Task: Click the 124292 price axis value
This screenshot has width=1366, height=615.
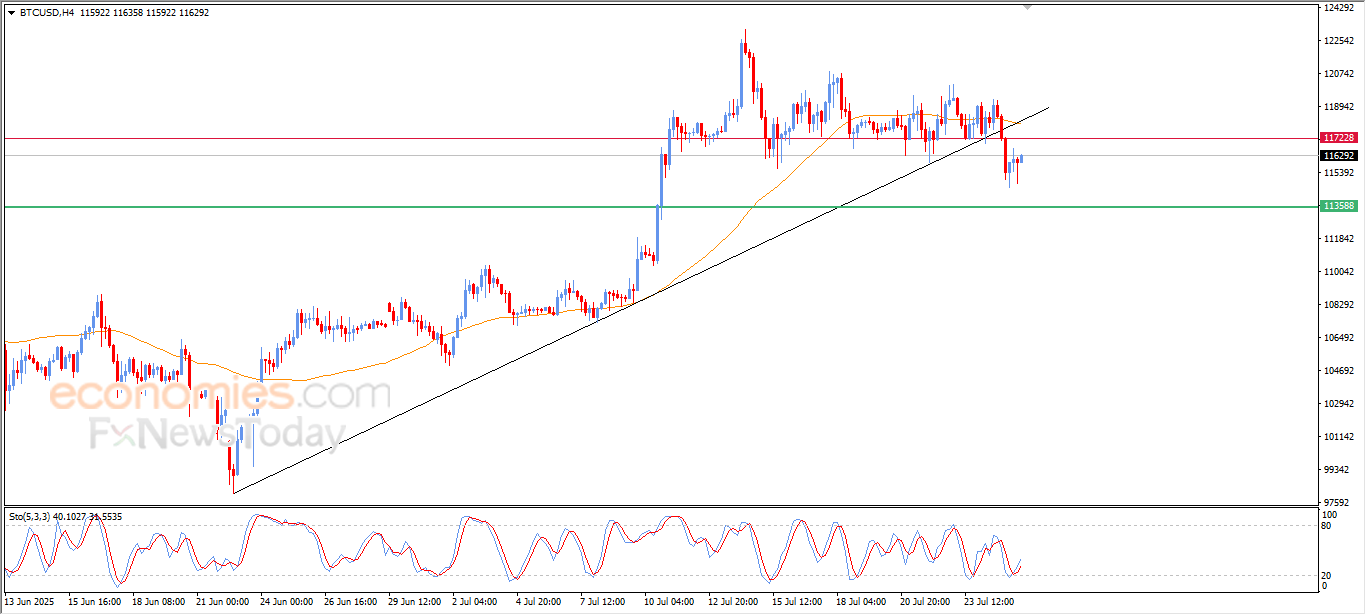Action: 1338,8
